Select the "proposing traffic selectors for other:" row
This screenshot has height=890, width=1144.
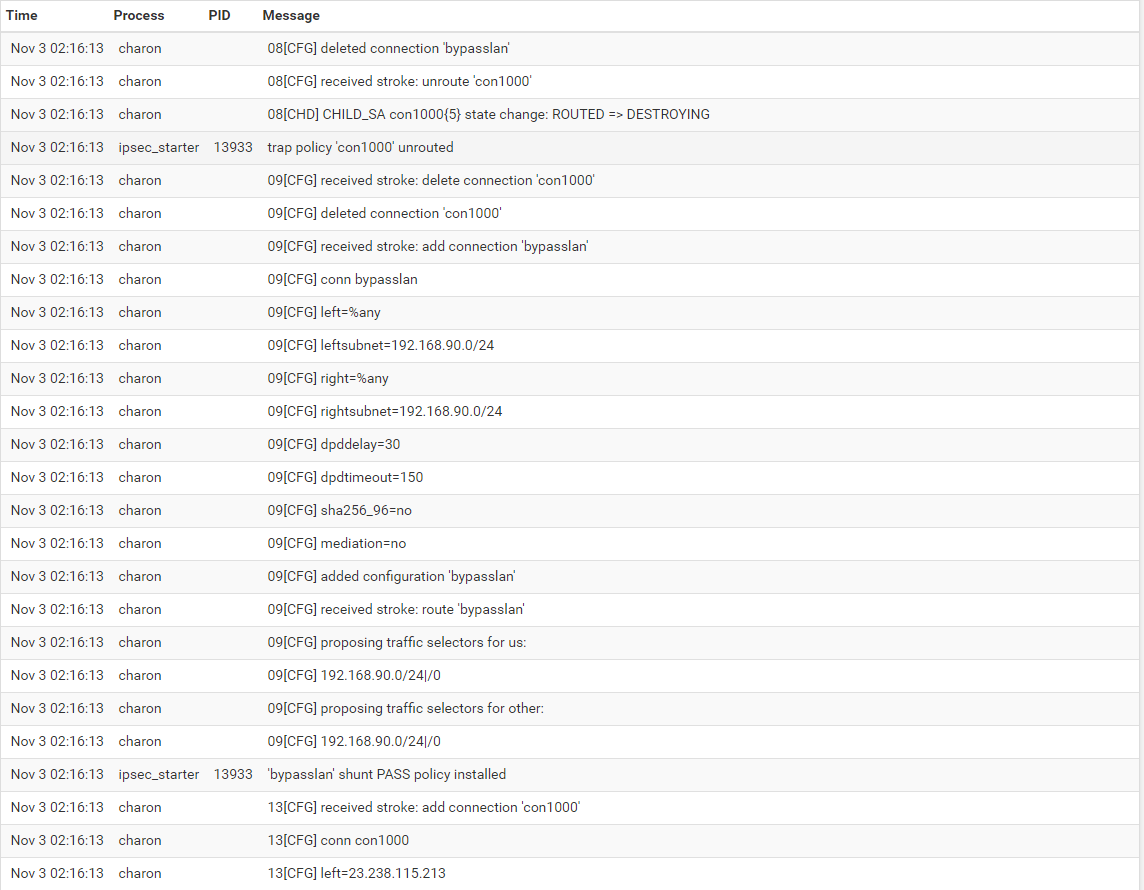point(570,708)
